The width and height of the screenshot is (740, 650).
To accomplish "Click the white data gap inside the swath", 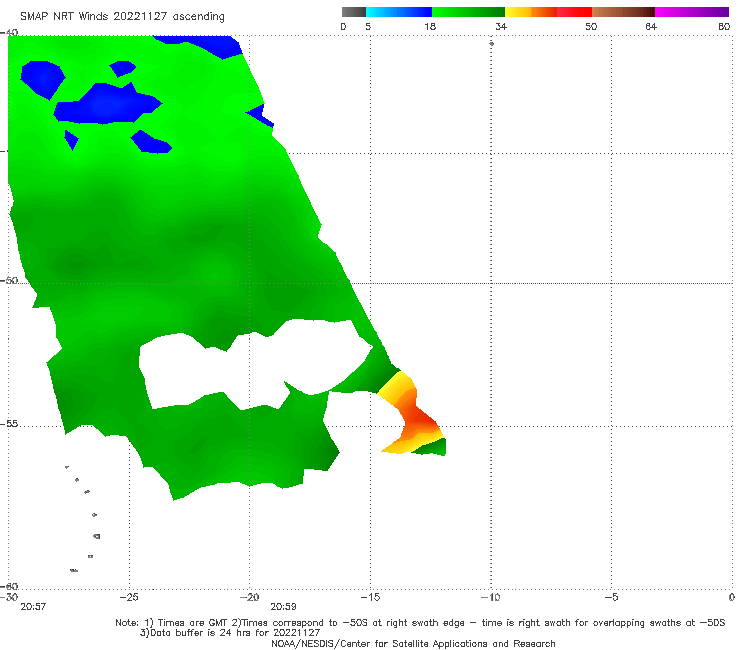I will point(255,363).
